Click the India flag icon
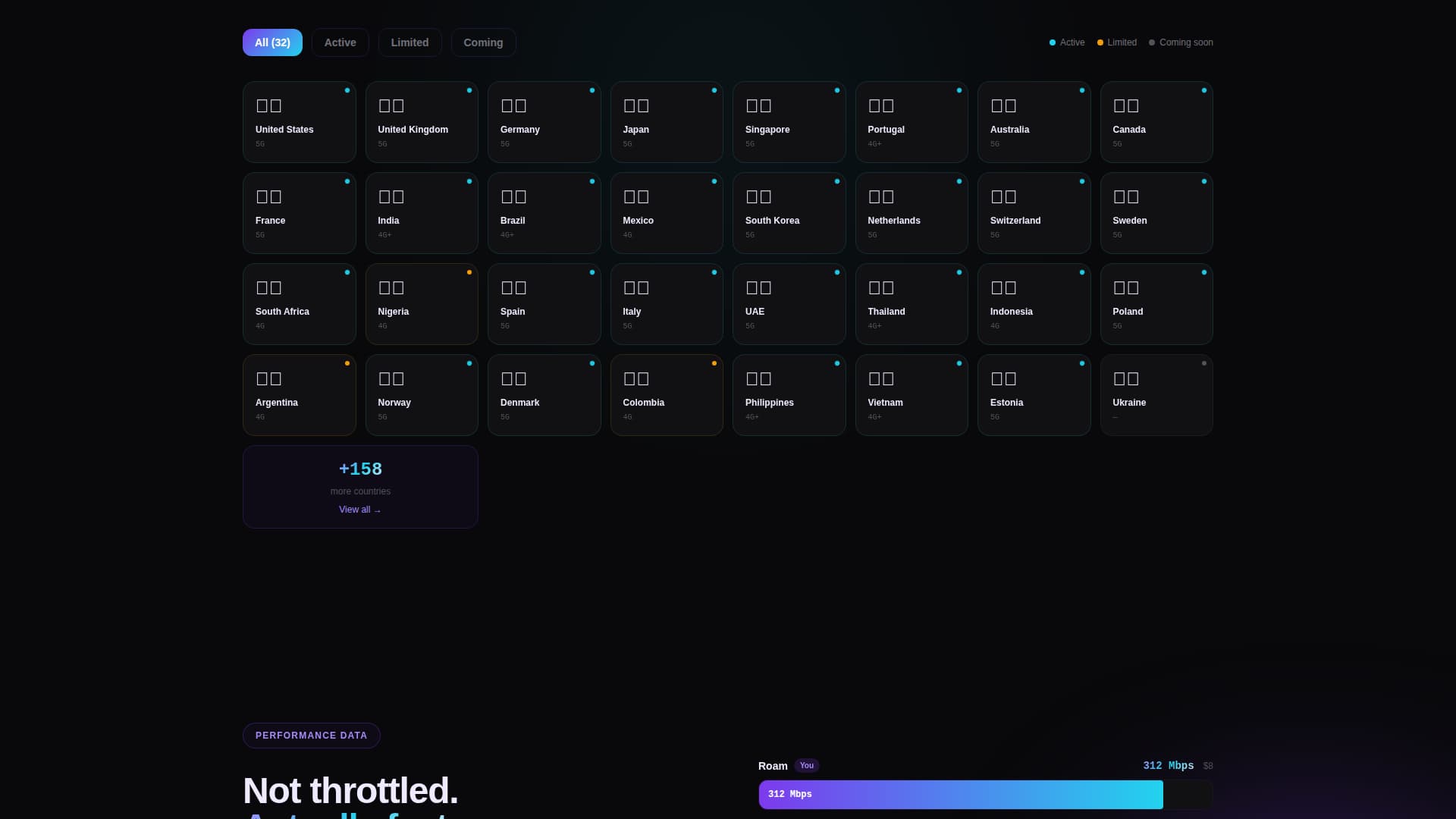 (x=391, y=196)
